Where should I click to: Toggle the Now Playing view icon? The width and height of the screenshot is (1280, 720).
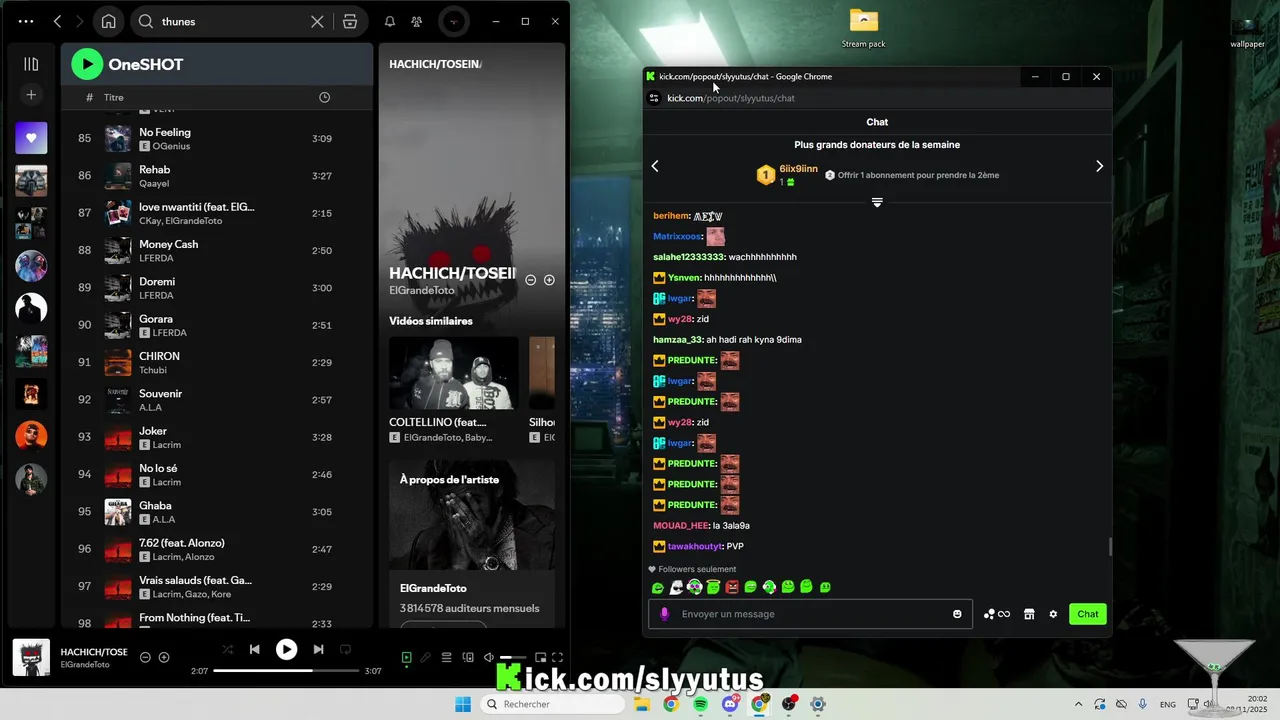pyautogui.click(x=406, y=657)
